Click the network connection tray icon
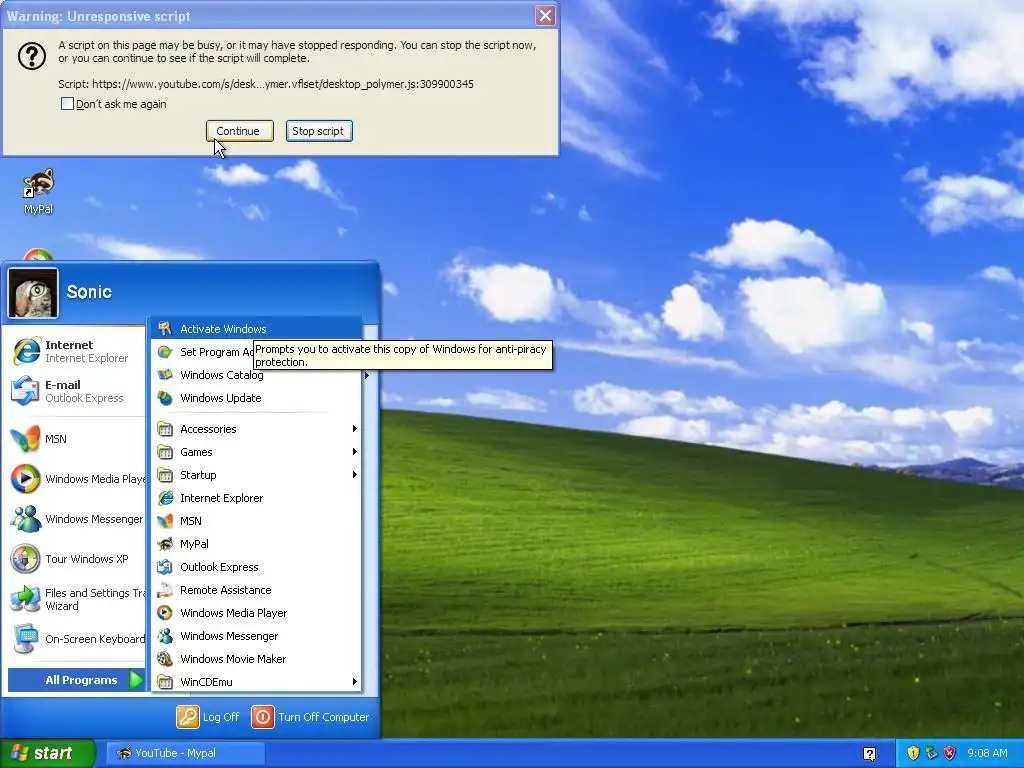Screen dimensions: 1024x768 click(931, 753)
